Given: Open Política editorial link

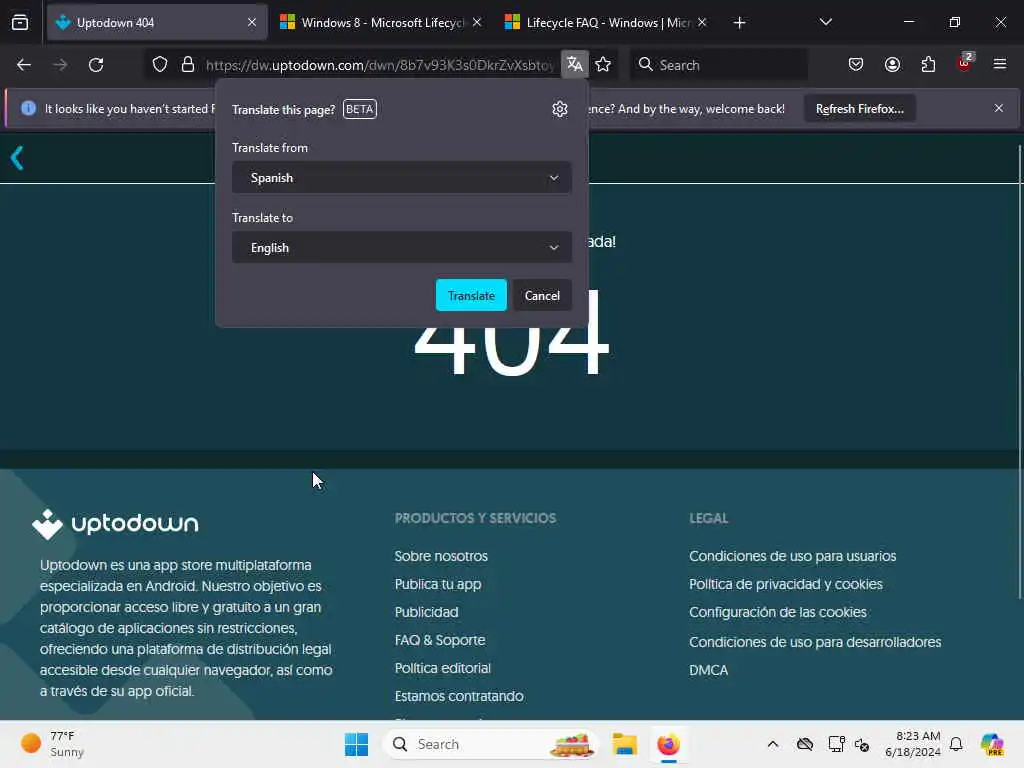Looking at the screenshot, I should click(x=443, y=668).
